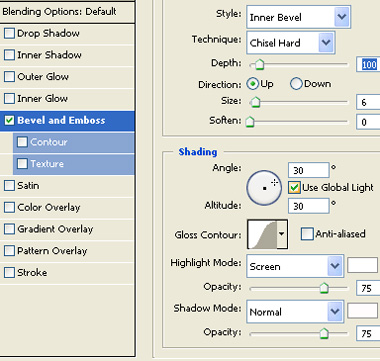Click the Depth slider handle
This screenshot has height=361, width=380.
259,64
